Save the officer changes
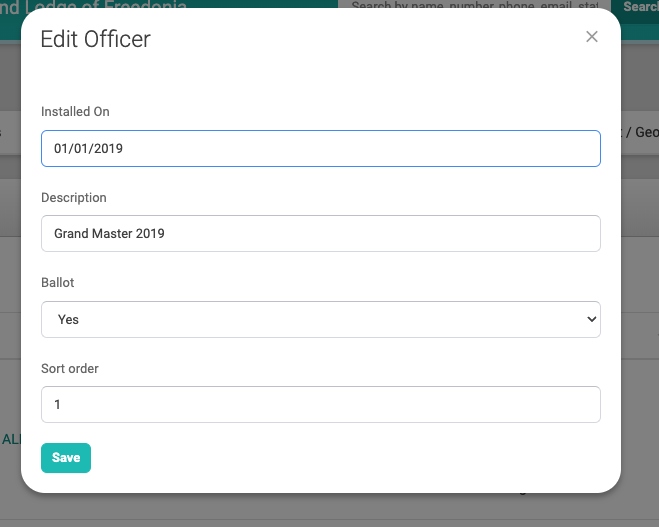Image resolution: width=659 pixels, height=527 pixels. (66, 458)
